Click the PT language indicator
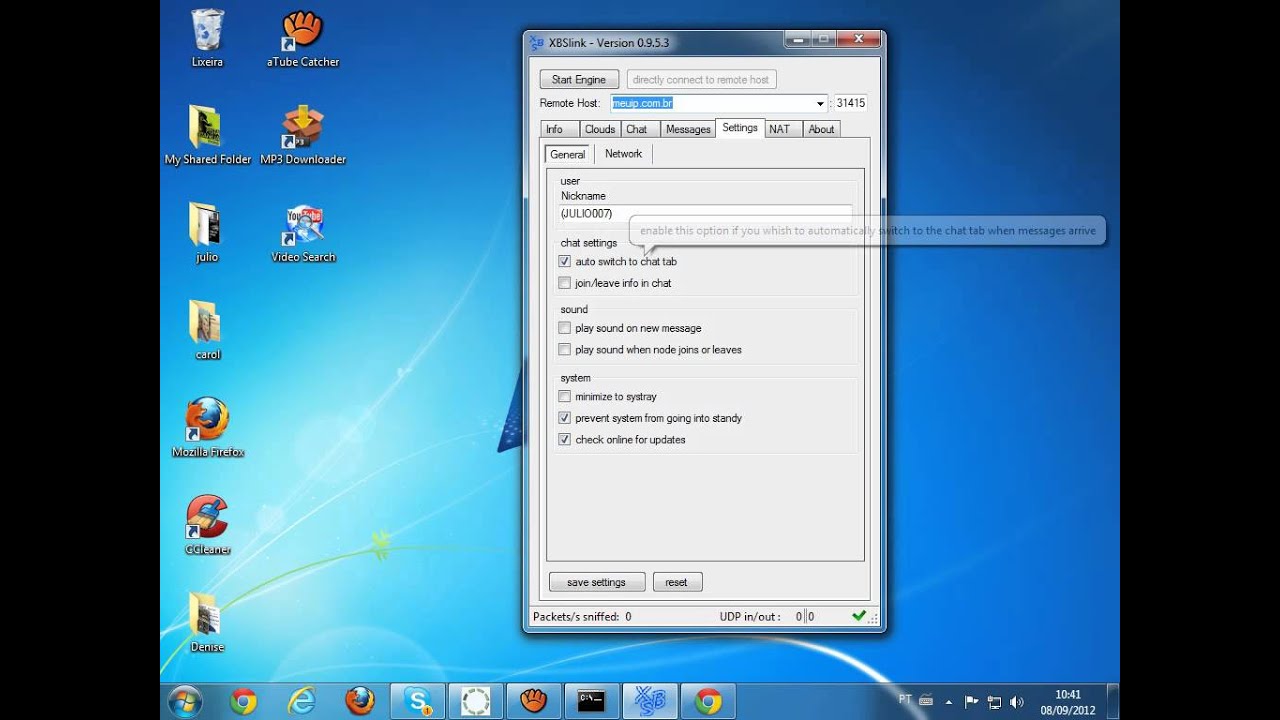Image resolution: width=1280 pixels, height=720 pixels. [x=905, y=700]
